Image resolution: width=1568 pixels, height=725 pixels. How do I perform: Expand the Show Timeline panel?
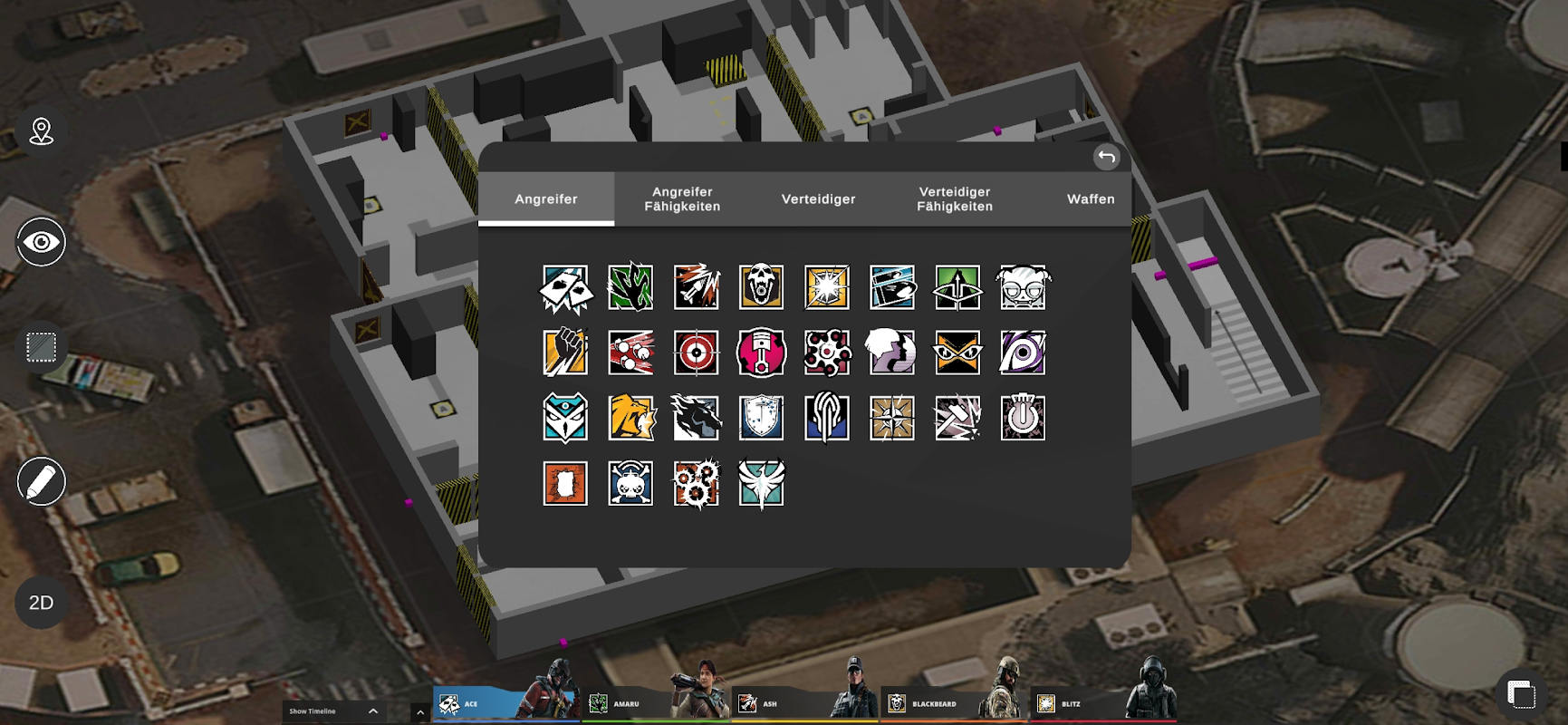[x=335, y=711]
